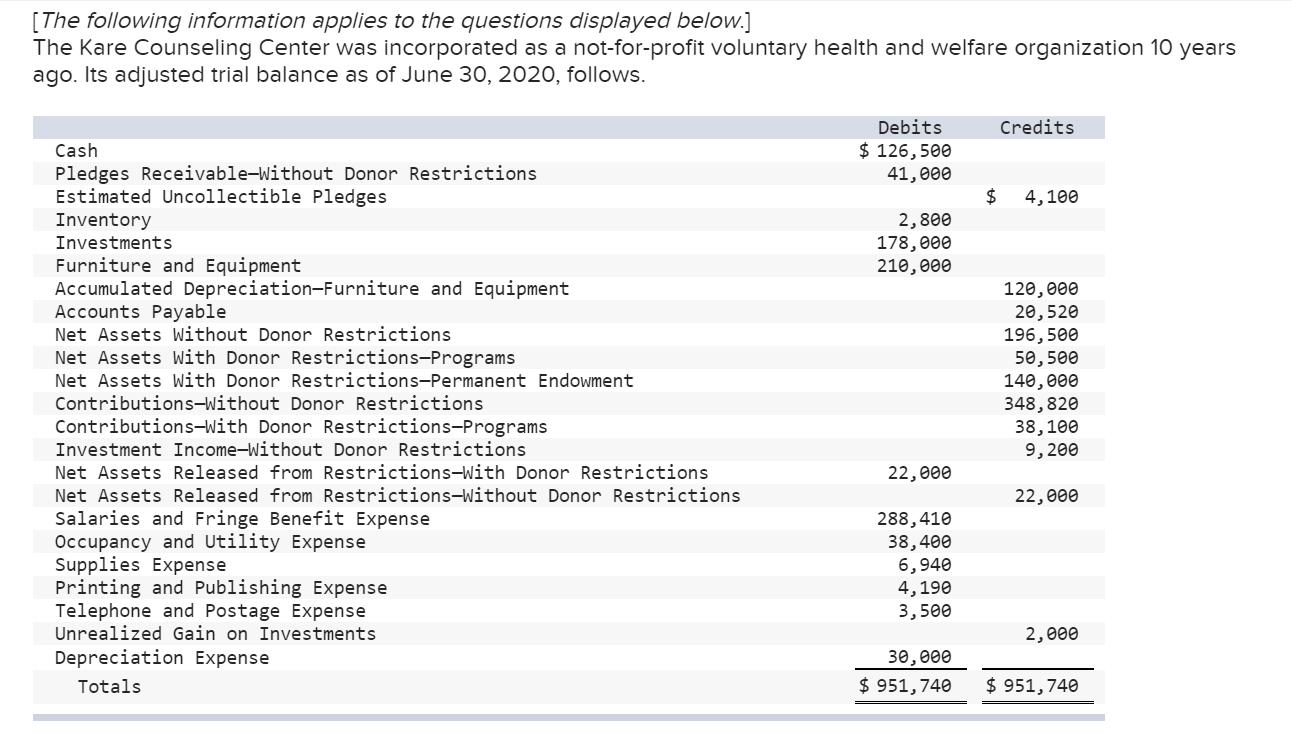This screenshot has height=734, width=1292.
Task: Select Pledges Receivable—Without Donor Restrictions label
Action: [296, 174]
